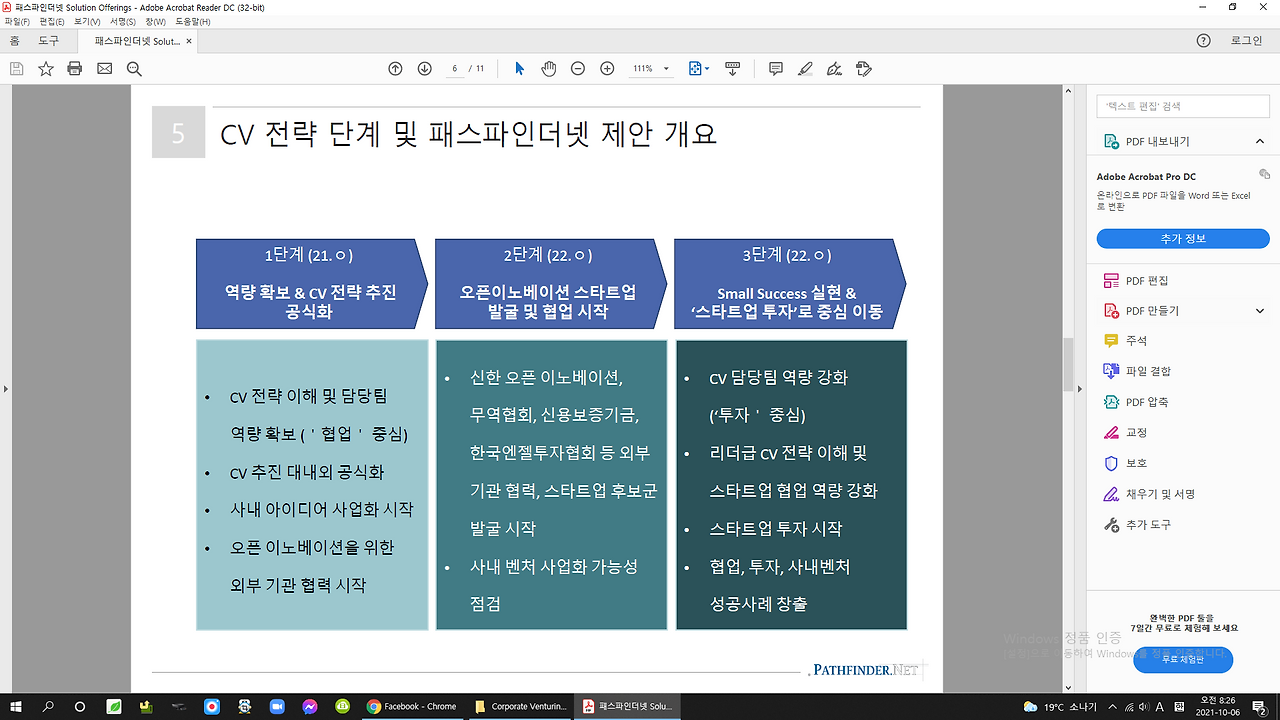Add the document to starred with the star icon

[x=46, y=69]
